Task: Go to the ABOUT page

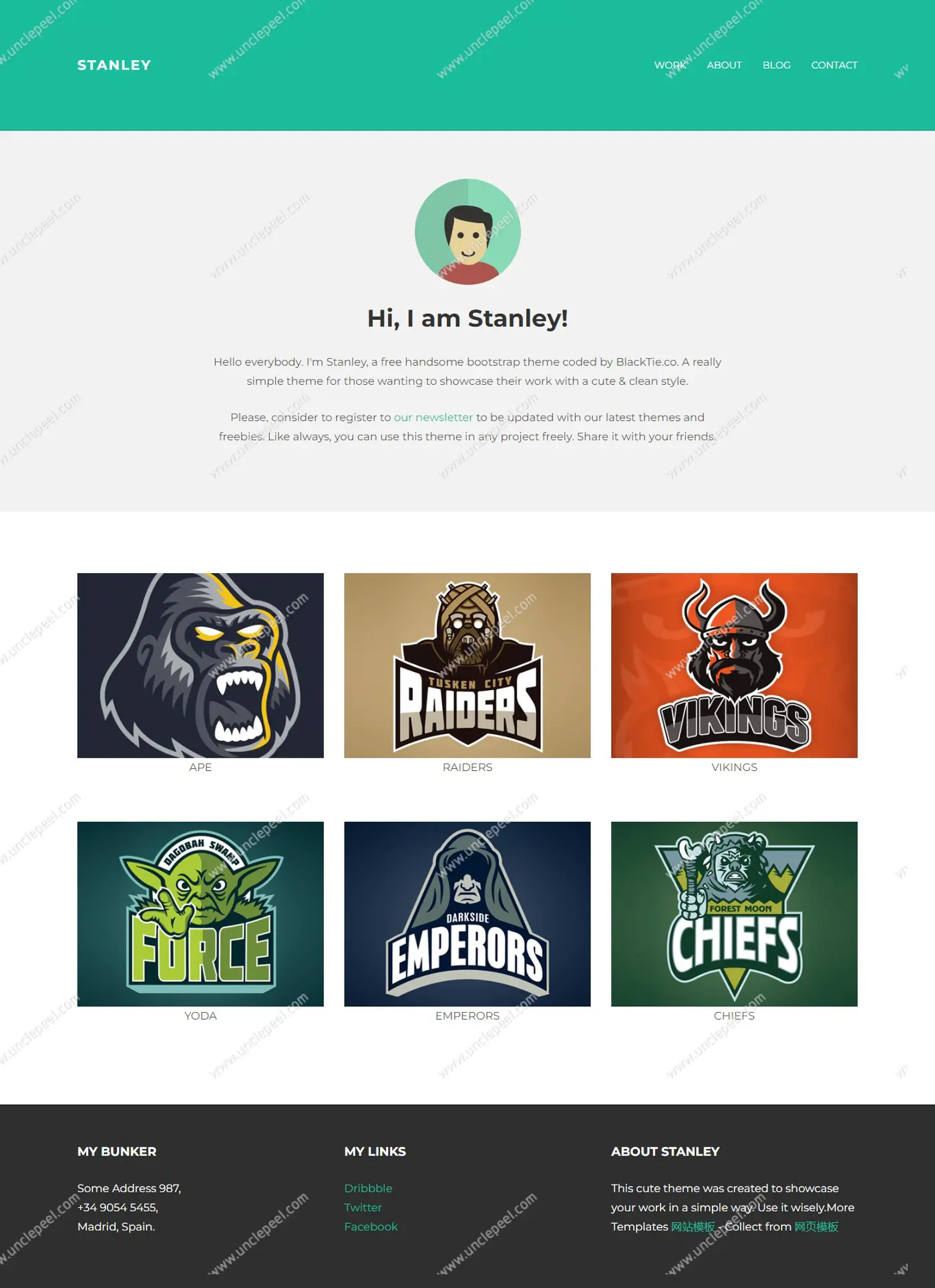Action: point(724,65)
